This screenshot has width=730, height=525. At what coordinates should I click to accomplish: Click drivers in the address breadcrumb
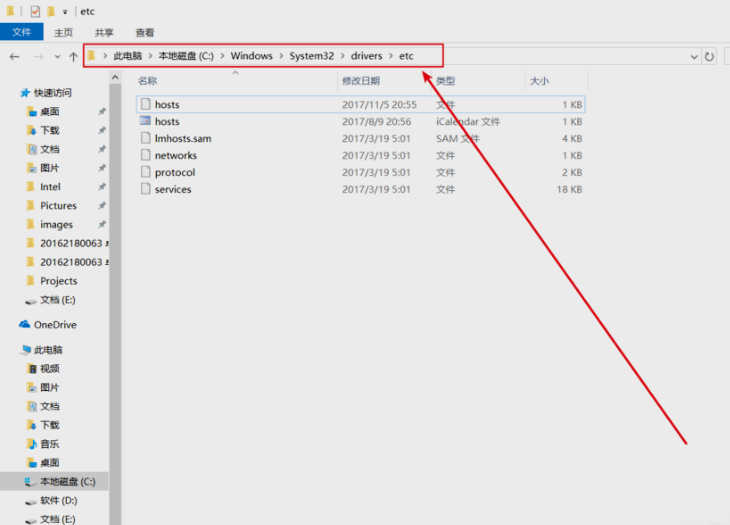[366, 56]
